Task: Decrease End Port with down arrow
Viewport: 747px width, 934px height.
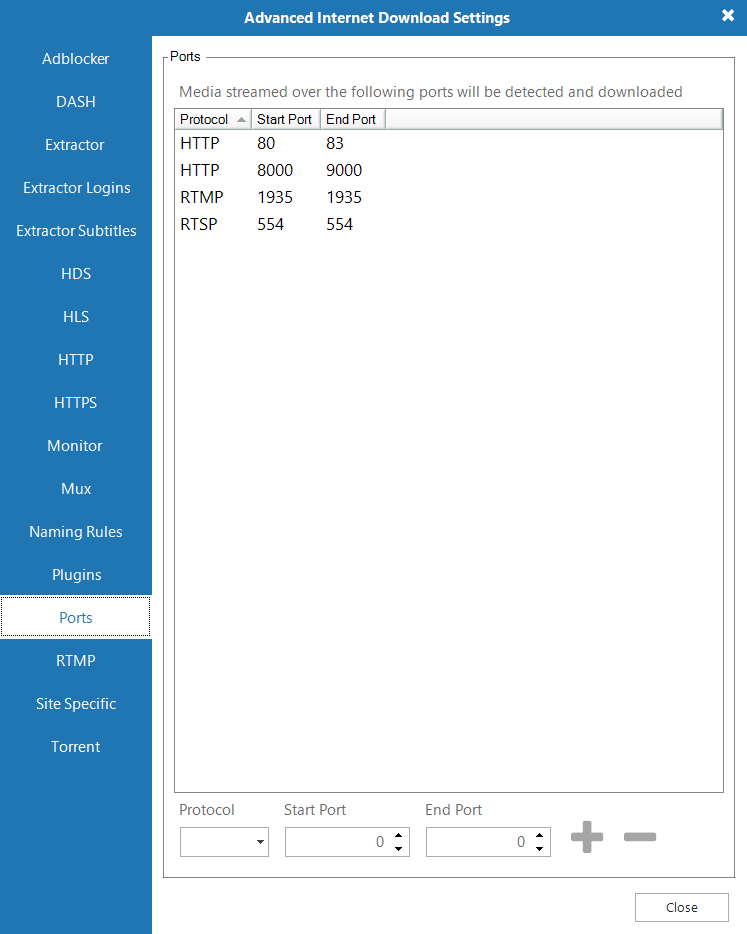Action: (539, 848)
